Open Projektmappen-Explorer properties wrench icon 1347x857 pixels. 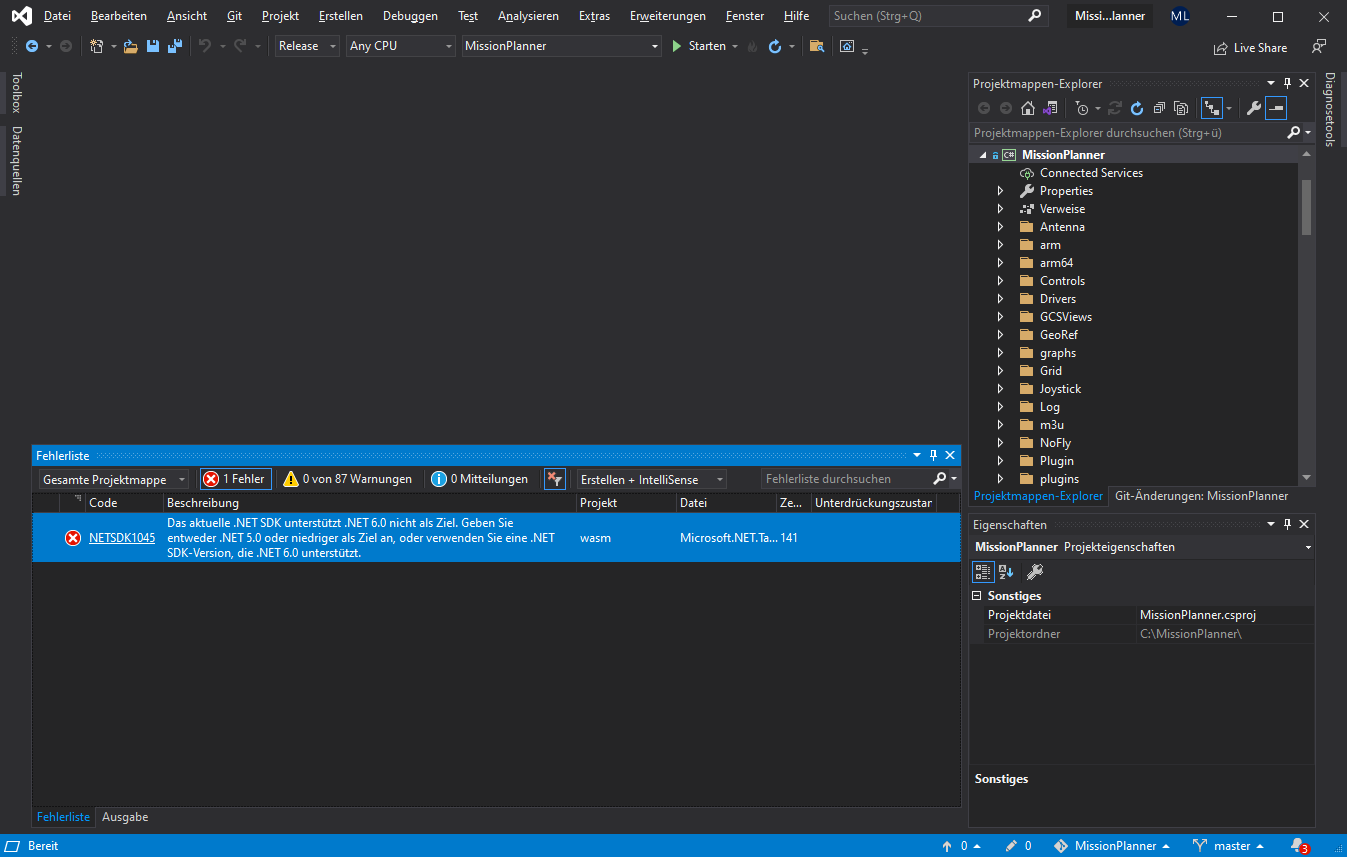(1253, 108)
